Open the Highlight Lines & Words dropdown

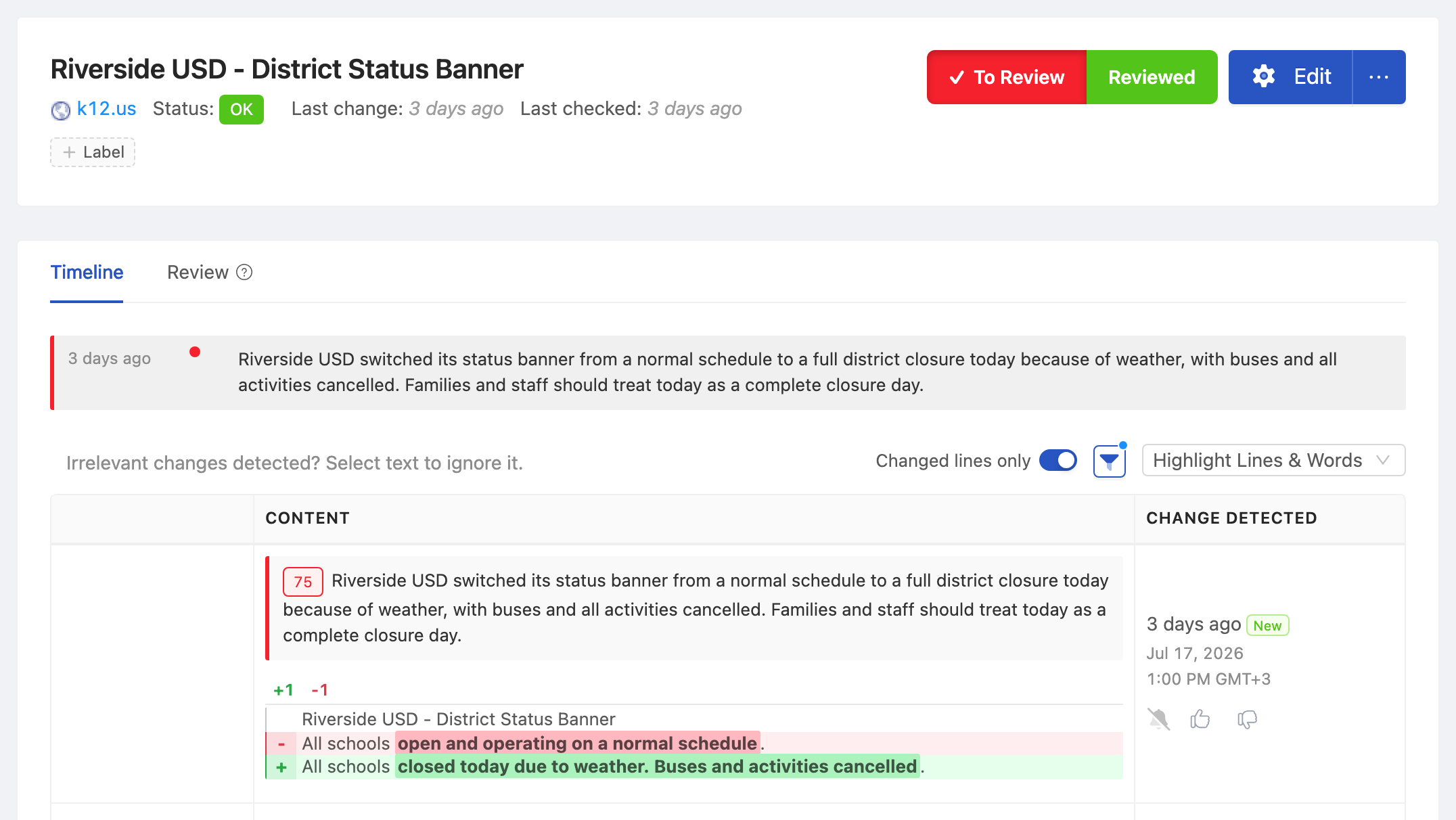point(1273,461)
